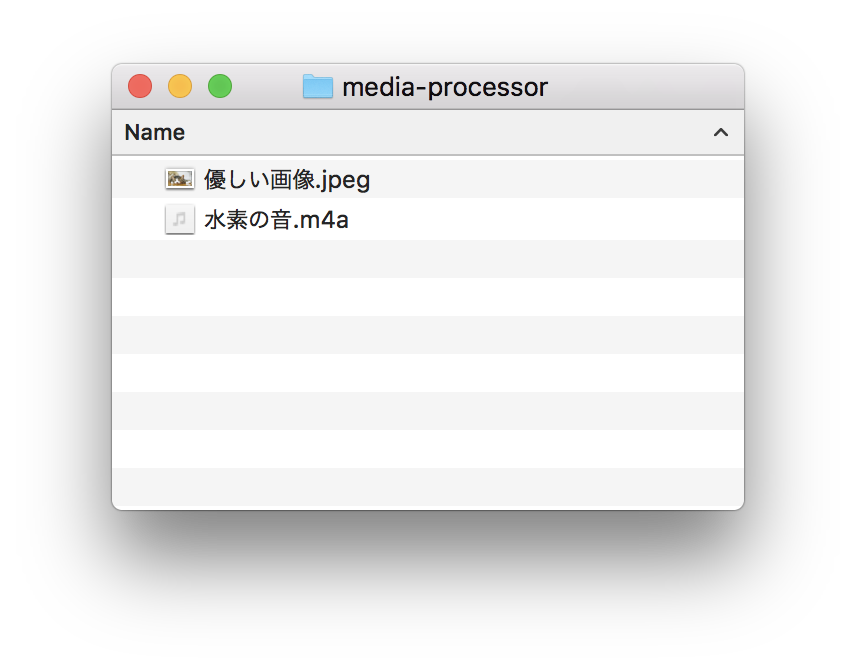Deselect files by clicking a middle empty row

coord(427,372)
